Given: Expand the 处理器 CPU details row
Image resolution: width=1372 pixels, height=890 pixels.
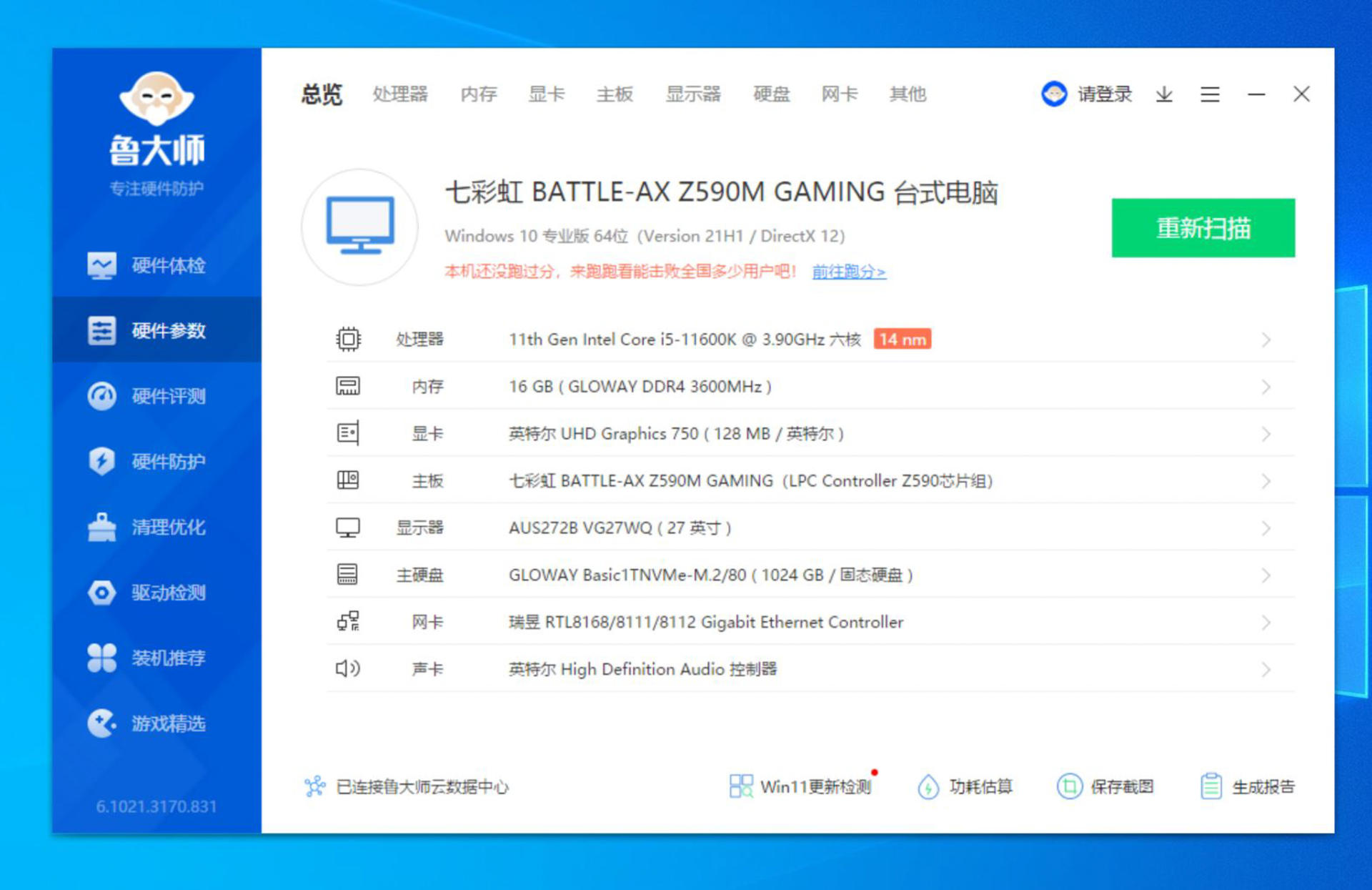Looking at the screenshot, I should 1266,339.
